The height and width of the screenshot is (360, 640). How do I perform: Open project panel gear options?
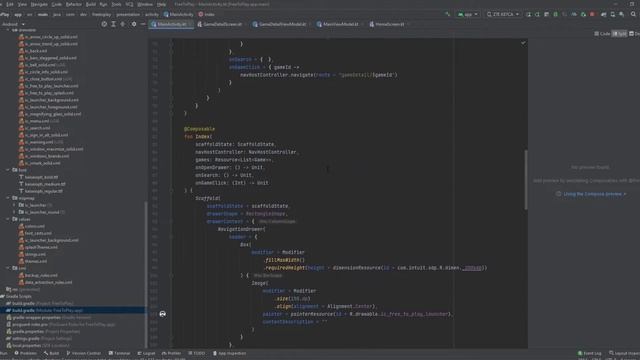click(133, 24)
